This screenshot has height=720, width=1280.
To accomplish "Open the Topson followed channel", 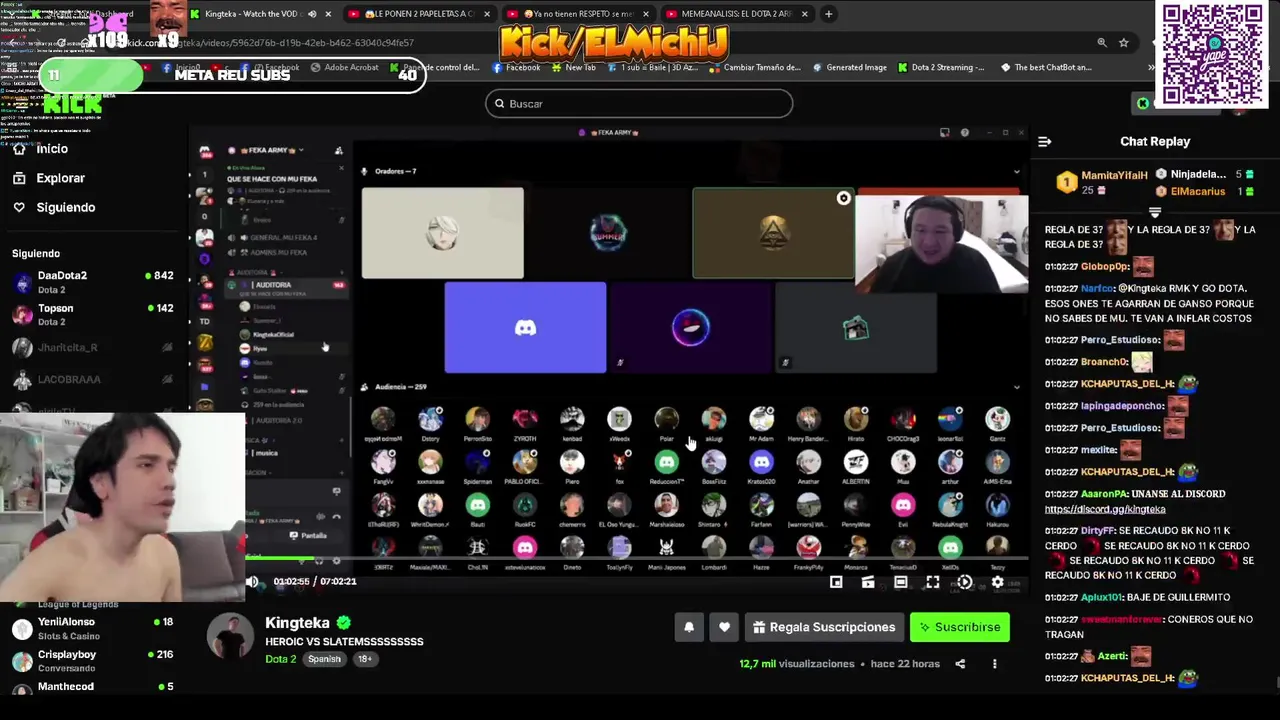I will [x=93, y=315].
